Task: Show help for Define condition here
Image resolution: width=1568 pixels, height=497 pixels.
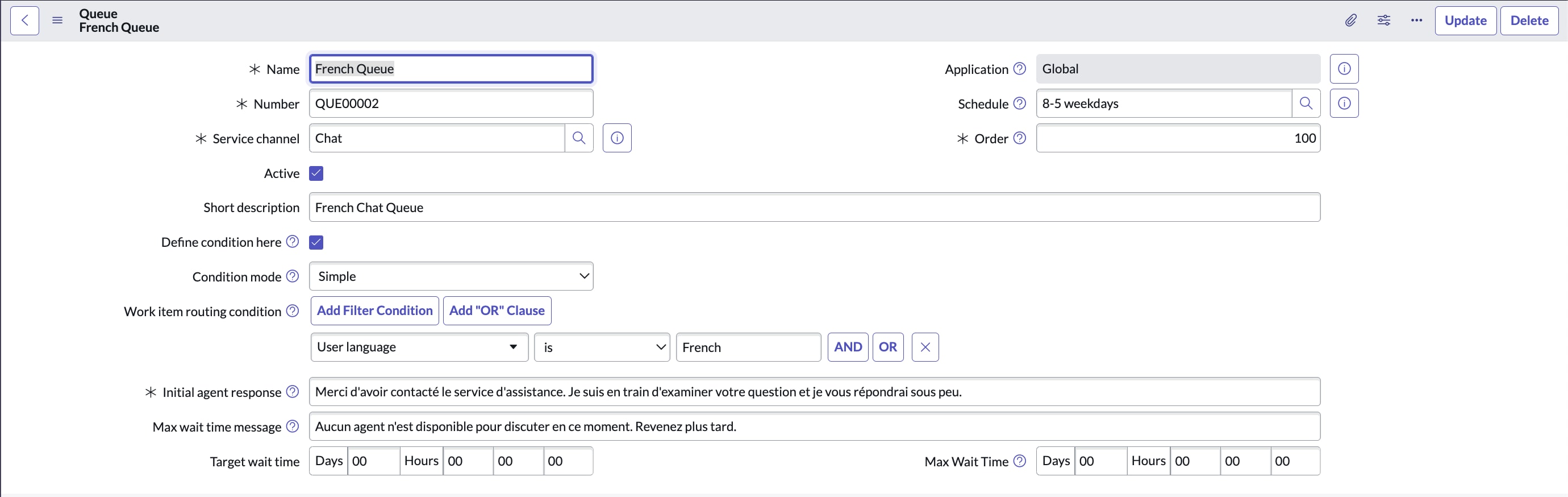Action: [292, 242]
